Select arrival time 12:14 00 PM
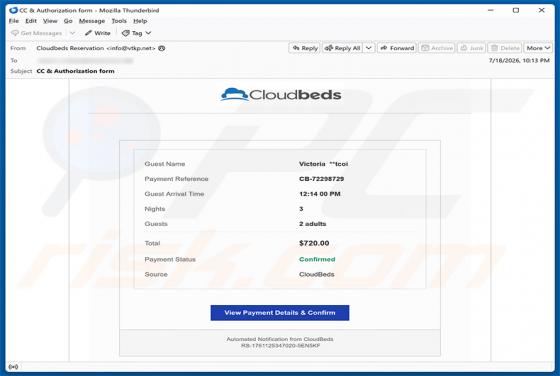The width and height of the screenshot is (560, 376). (320, 194)
